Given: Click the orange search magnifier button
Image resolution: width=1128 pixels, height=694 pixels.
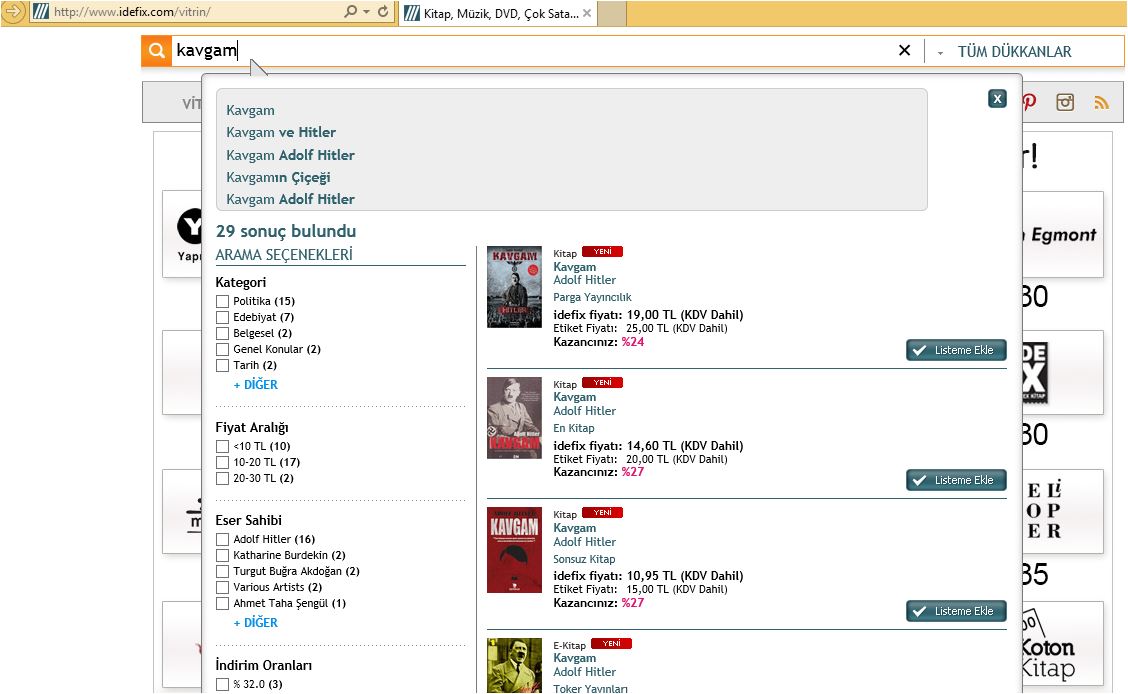Looking at the screenshot, I should (156, 51).
